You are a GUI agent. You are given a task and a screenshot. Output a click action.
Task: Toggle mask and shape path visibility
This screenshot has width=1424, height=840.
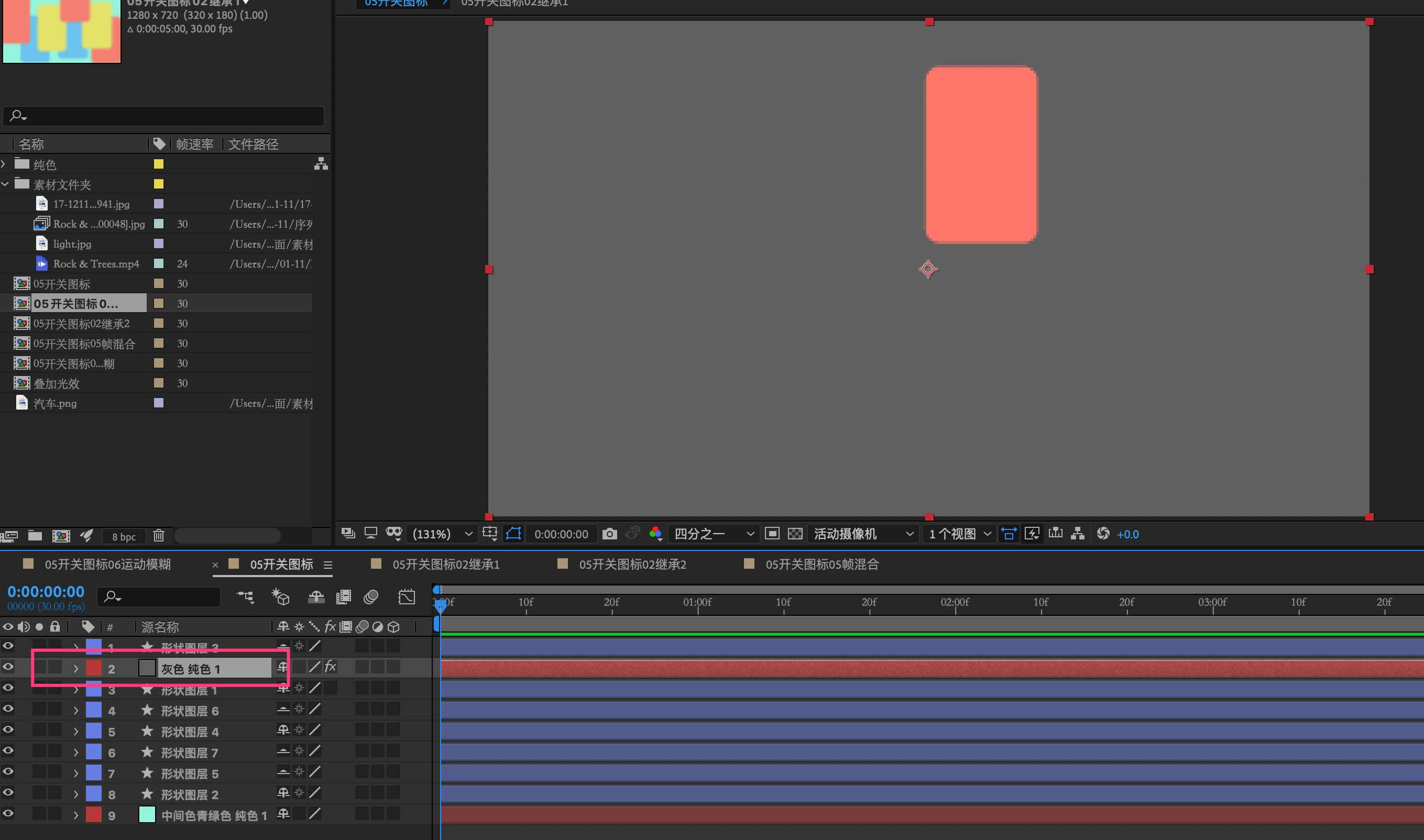(513, 534)
